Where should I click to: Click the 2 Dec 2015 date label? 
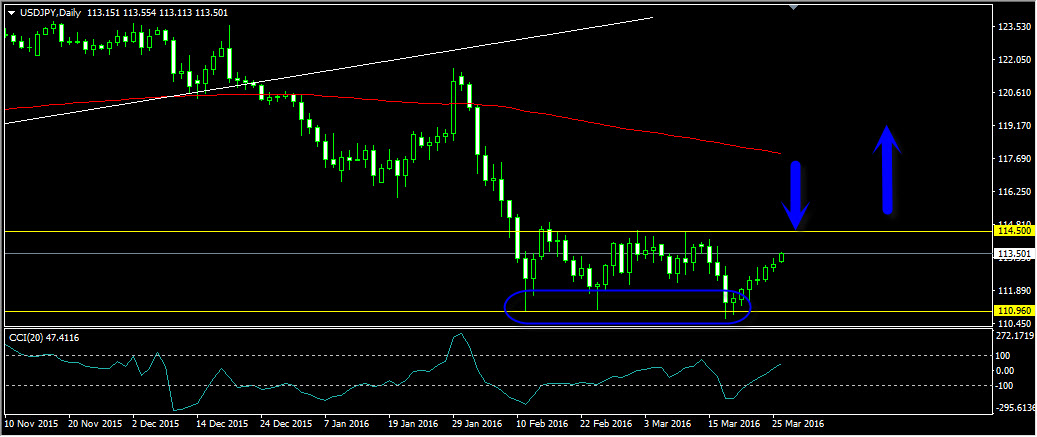click(x=156, y=422)
